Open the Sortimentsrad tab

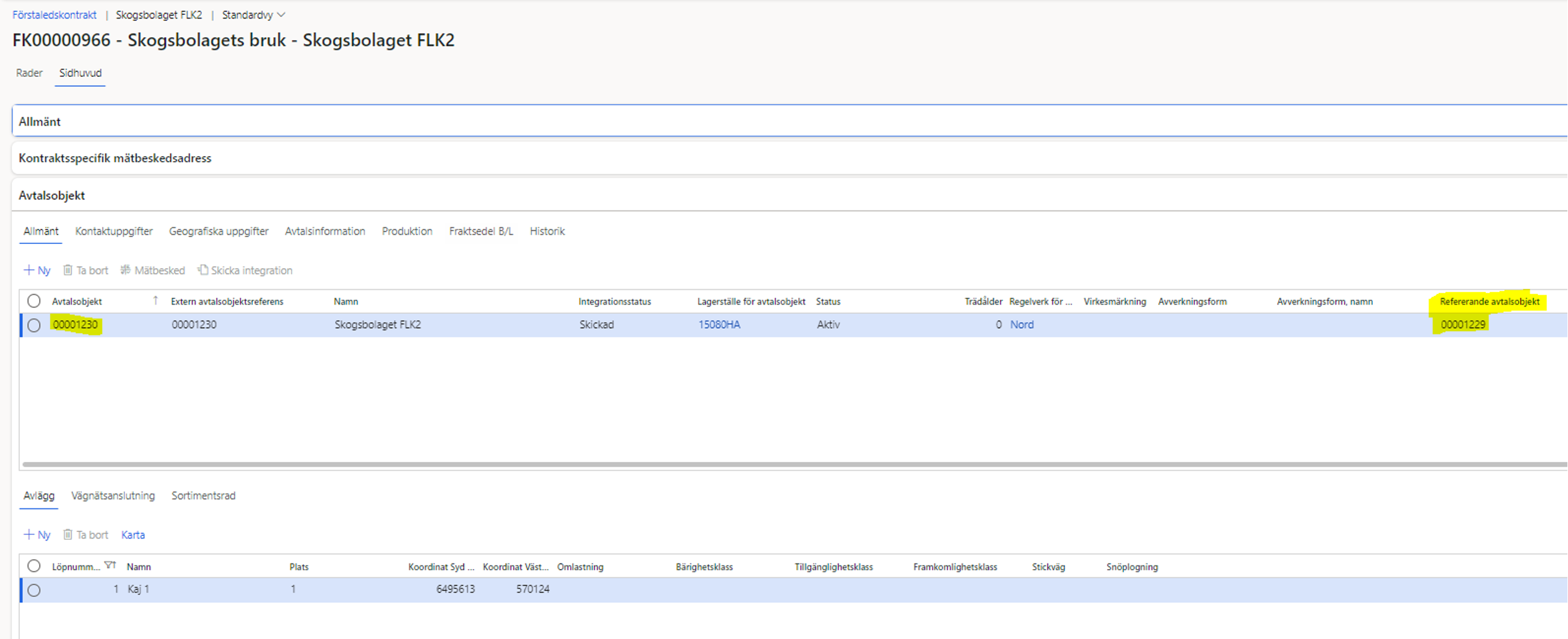point(203,496)
